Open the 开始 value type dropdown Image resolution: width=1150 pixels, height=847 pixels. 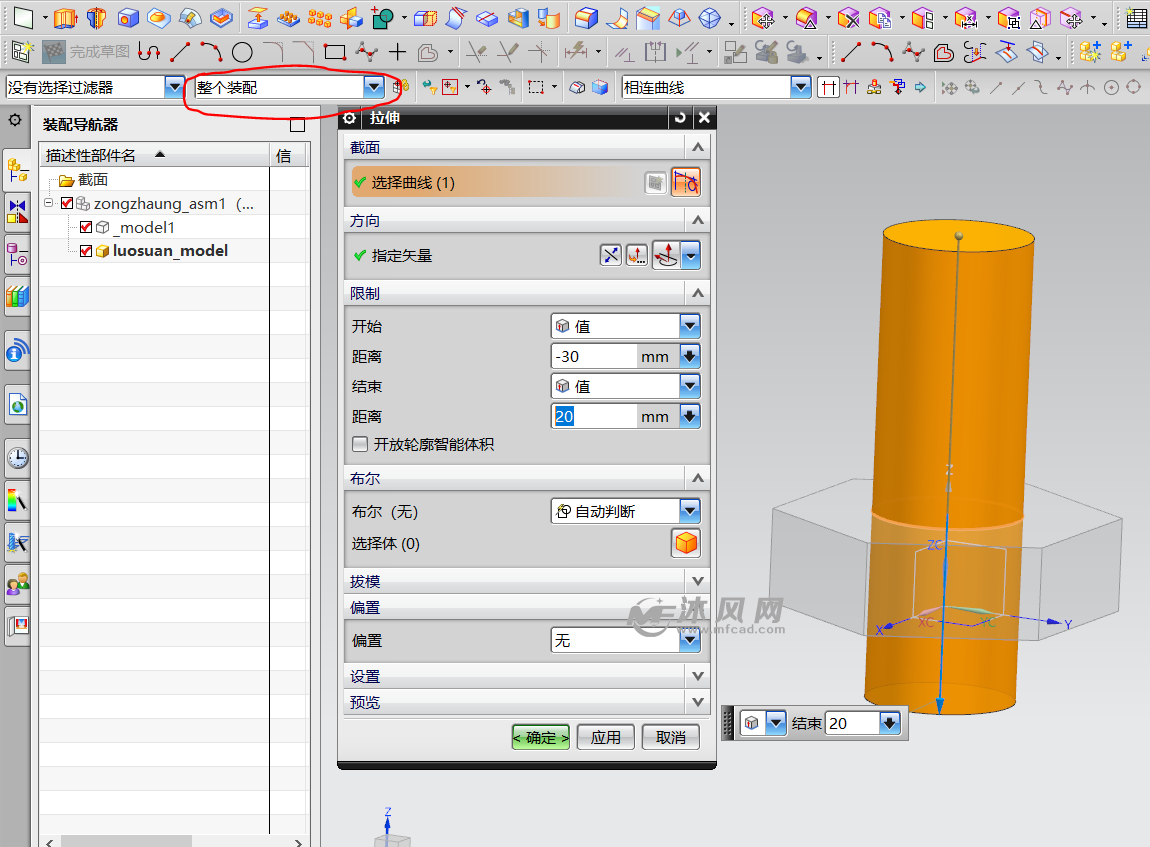pos(689,326)
